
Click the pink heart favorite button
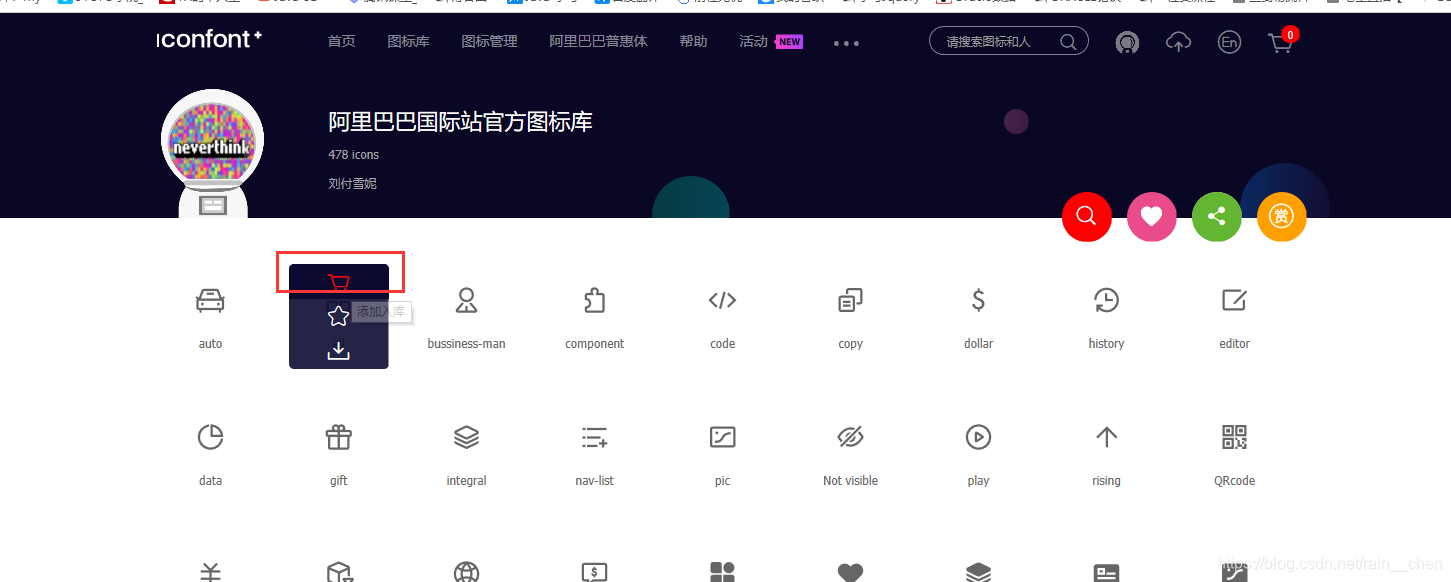tap(1152, 216)
